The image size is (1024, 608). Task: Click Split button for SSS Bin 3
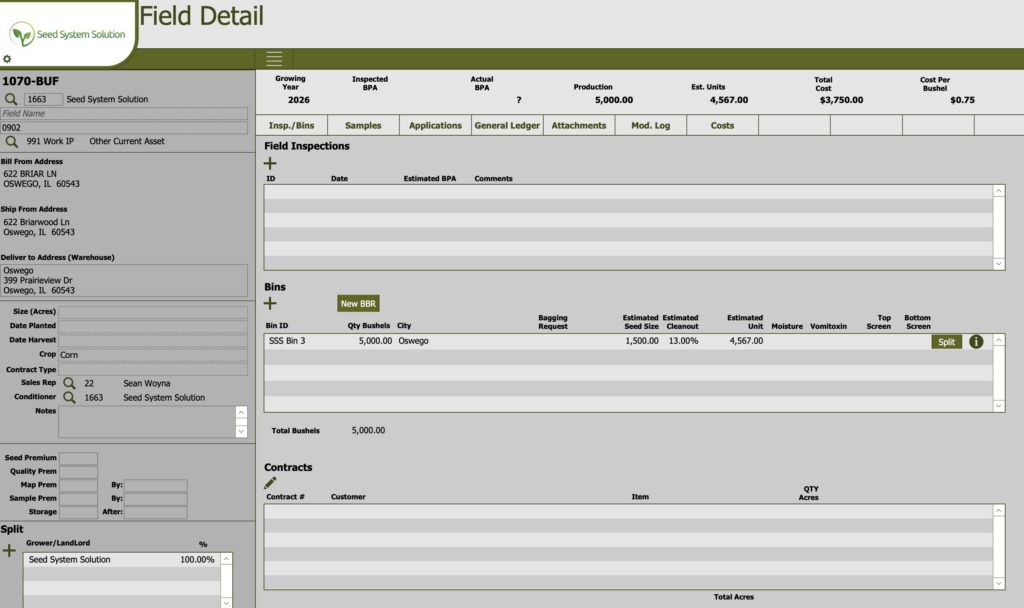tap(946, 341)
